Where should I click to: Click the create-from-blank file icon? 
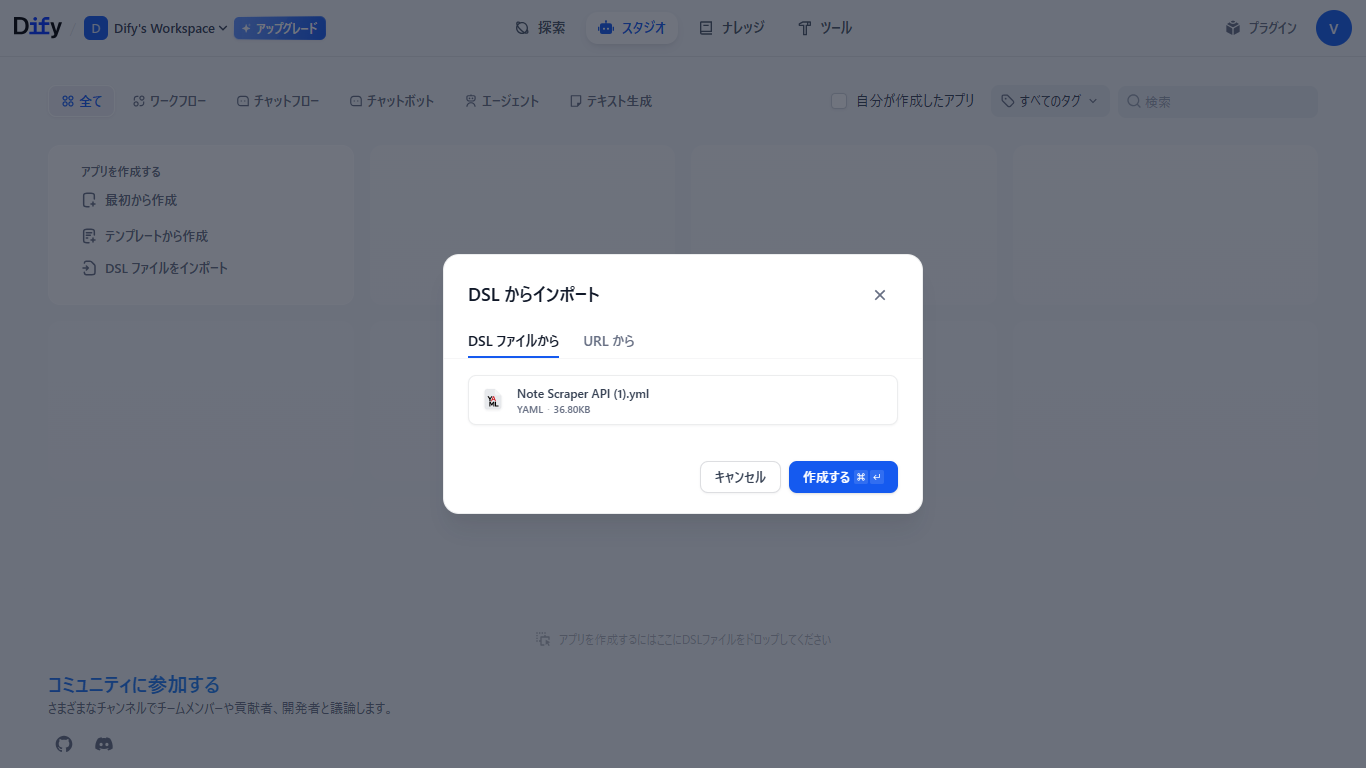(x=89, y=200)
